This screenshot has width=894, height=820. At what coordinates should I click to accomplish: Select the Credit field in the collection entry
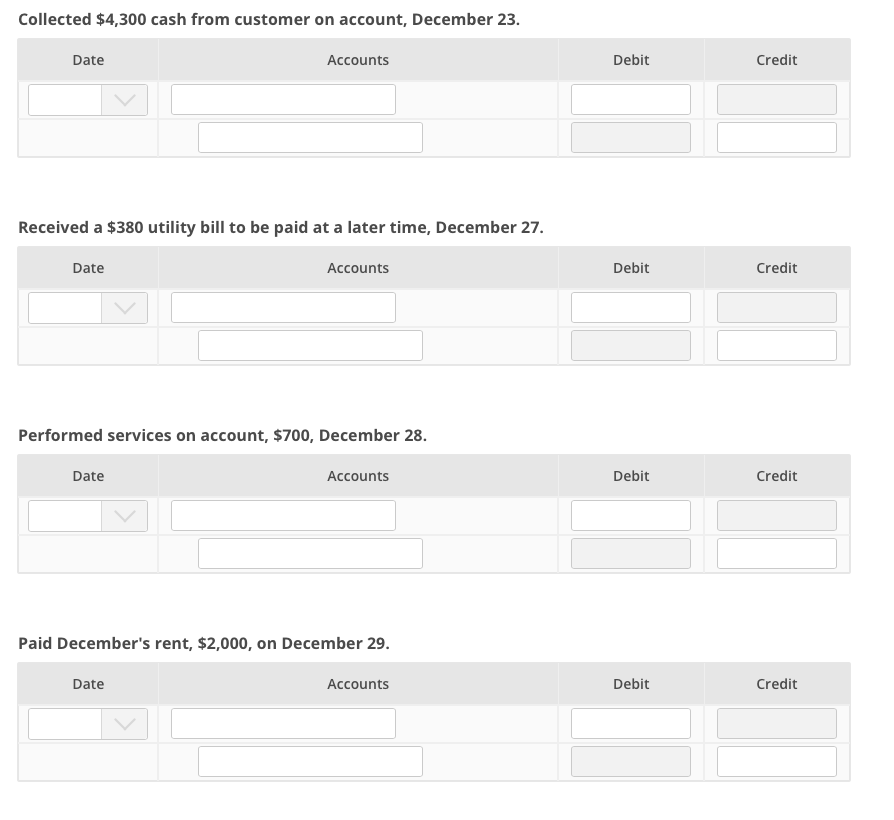click(776, 137)
